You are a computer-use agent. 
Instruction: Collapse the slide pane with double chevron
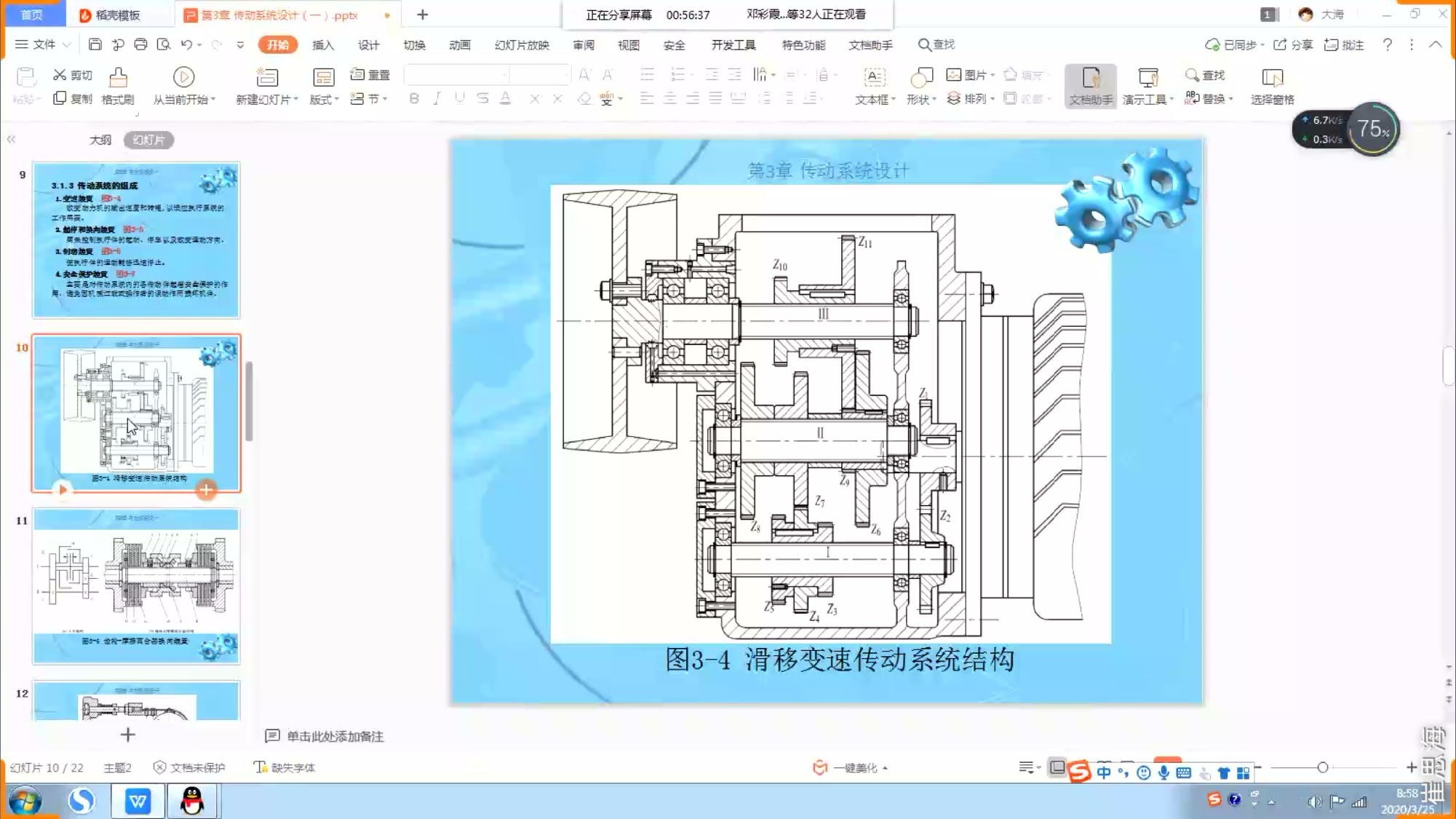pyautogui.click(x=11, y=139)
